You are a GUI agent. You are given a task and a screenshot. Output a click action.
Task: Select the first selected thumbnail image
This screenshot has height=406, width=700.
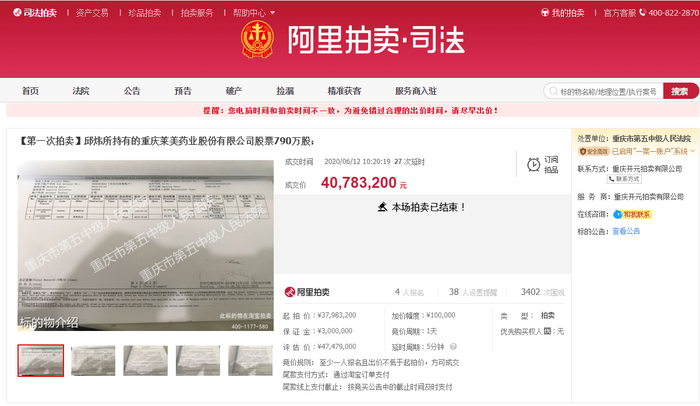(41, 360)
